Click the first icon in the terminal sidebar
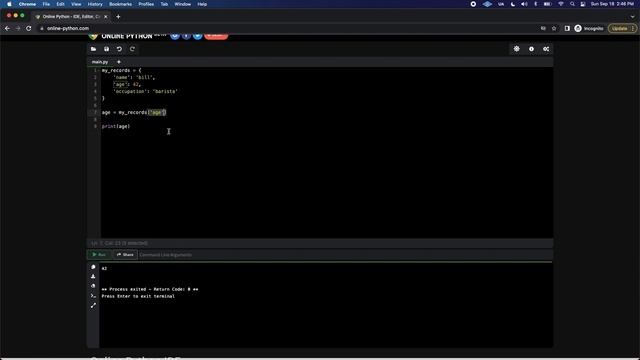Image resolution: width=640 pixels, height=360 pixels. [x=93, y=267]
